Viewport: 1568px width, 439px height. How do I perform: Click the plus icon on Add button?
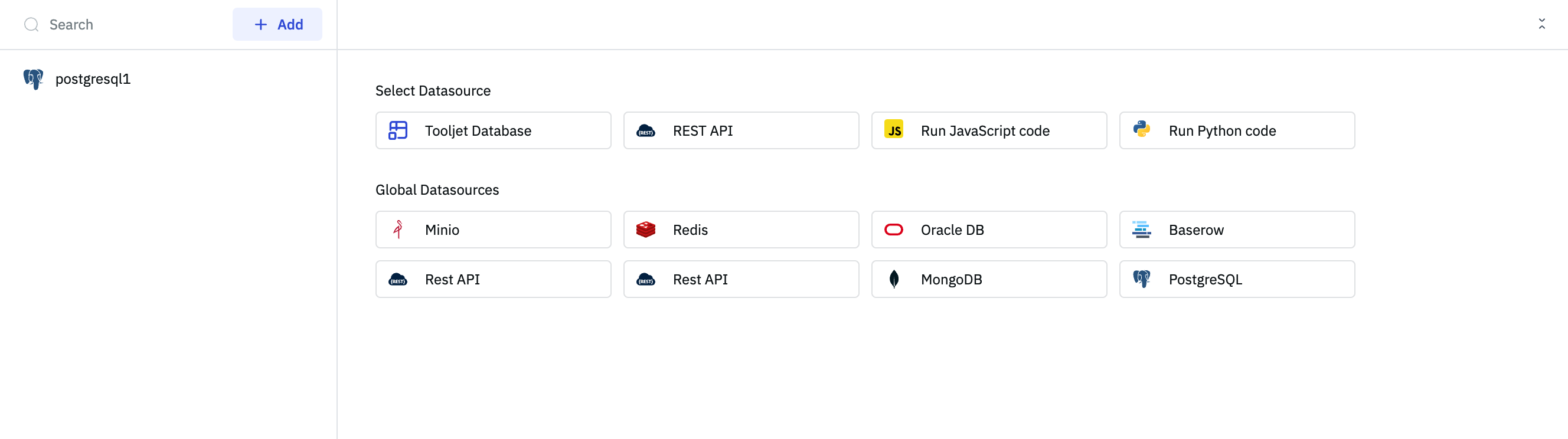coord(260,24)
